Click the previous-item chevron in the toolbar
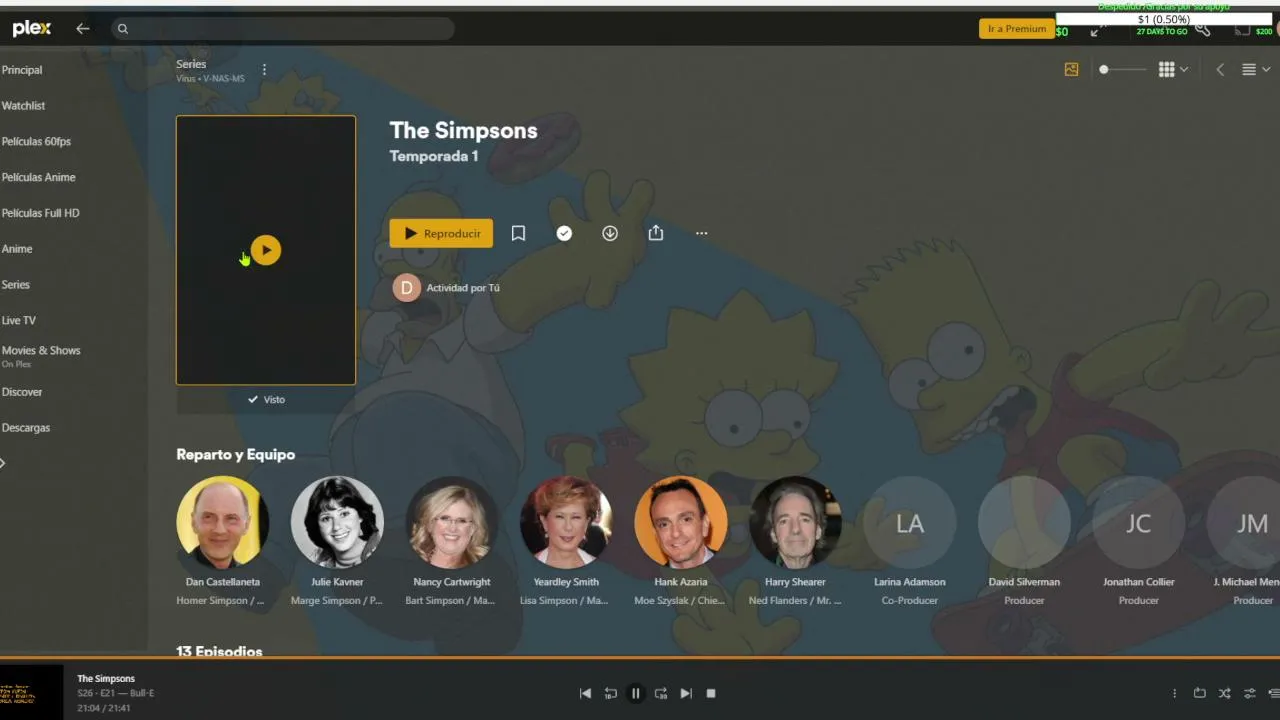 tap(1220, 70)
